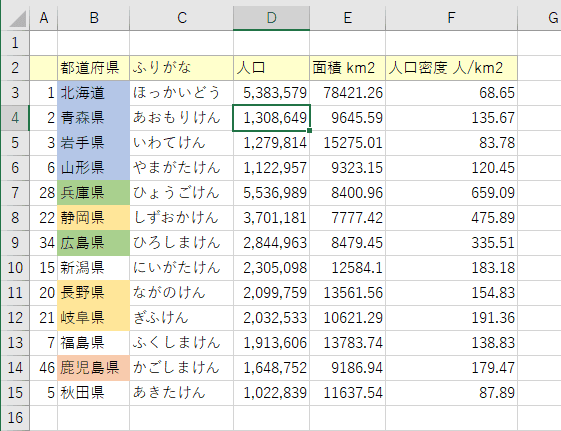Click the 面積 km2 header cell

(347, 68)
